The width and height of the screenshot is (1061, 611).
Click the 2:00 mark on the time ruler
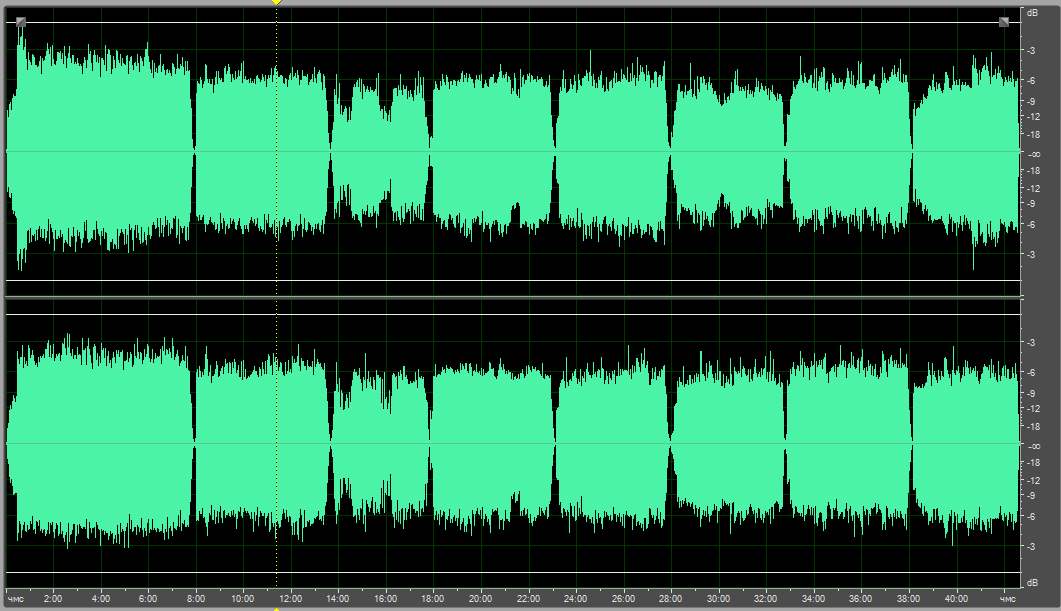(53, 599)
